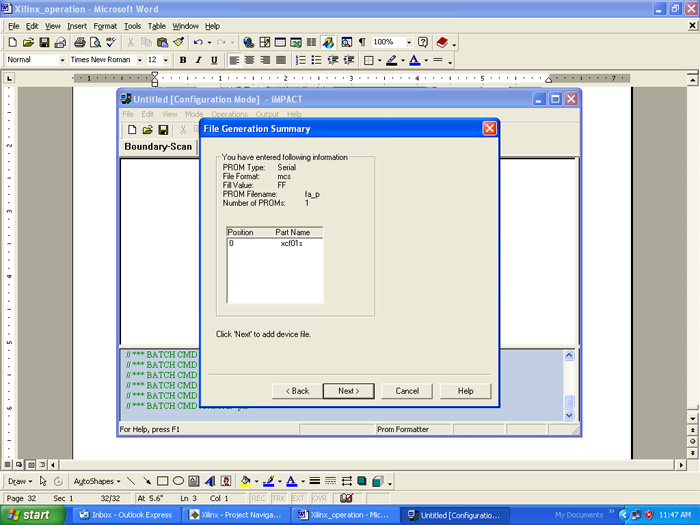Save the Word document with the floppy icon
The width and height of the screenshot is (700, 525).
pyautogui.click(x=44, y=42)
